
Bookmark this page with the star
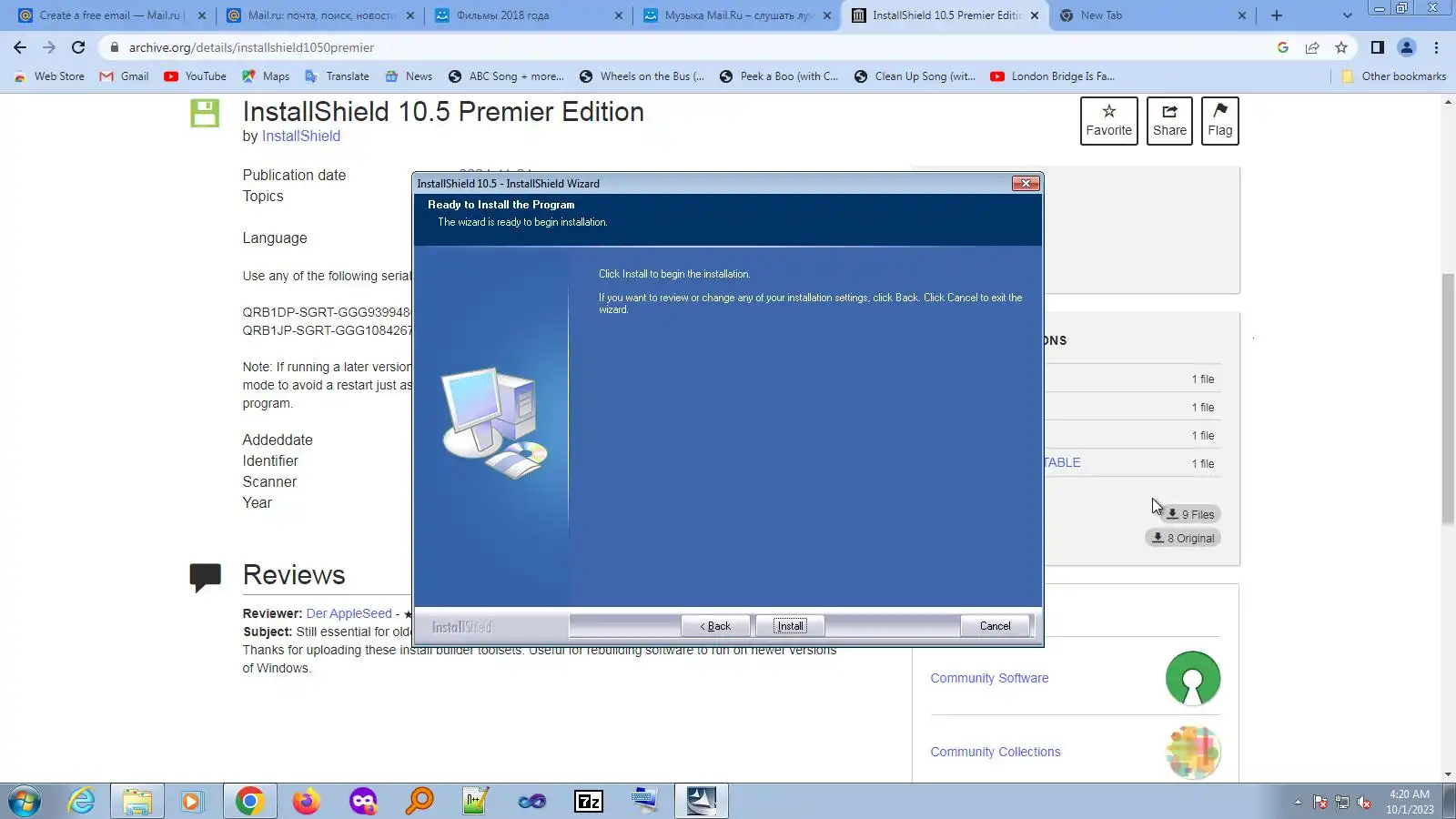(x=1341, y=47)
